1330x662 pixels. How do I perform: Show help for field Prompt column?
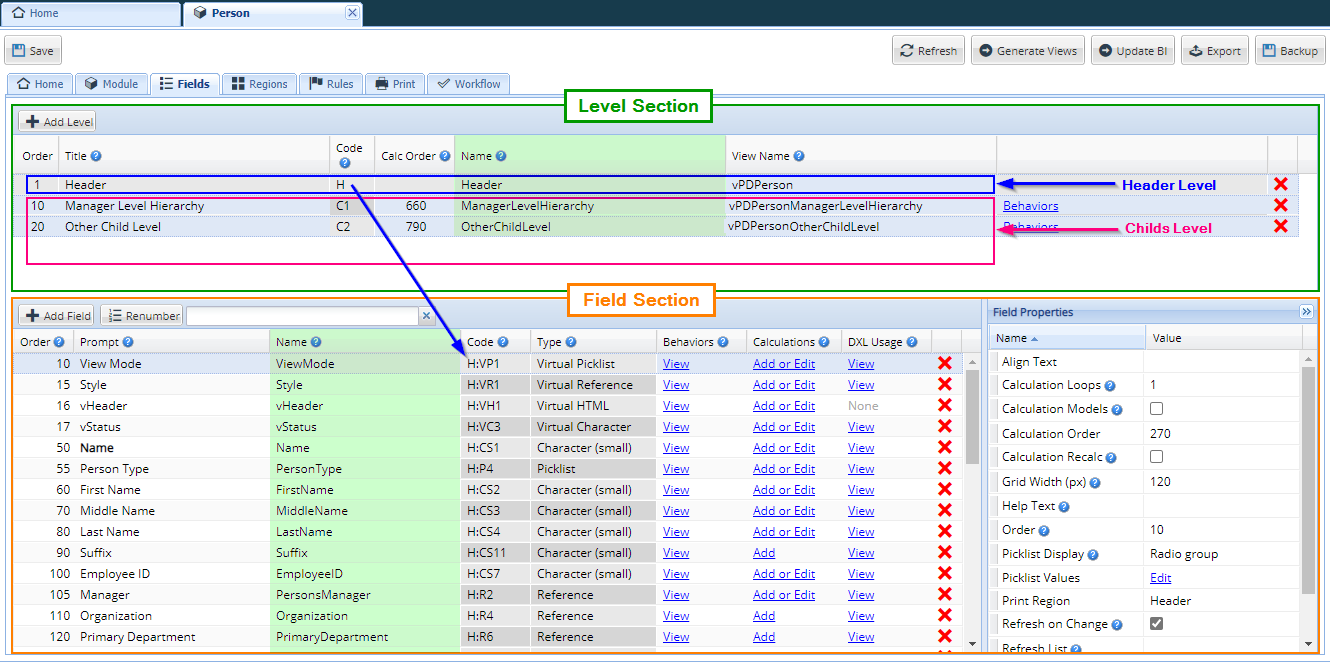click(x=128, y=342)
